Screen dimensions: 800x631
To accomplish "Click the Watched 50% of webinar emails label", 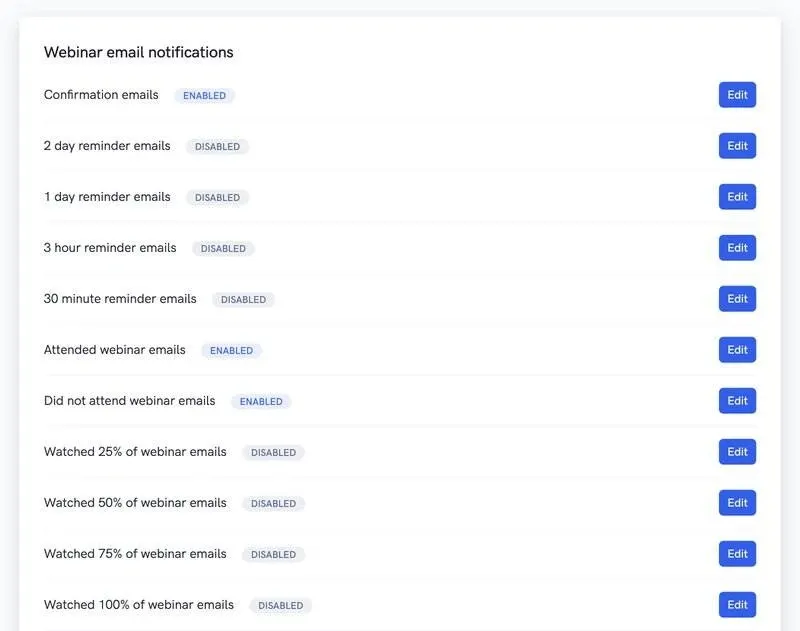I will click(x=135, y=503).
